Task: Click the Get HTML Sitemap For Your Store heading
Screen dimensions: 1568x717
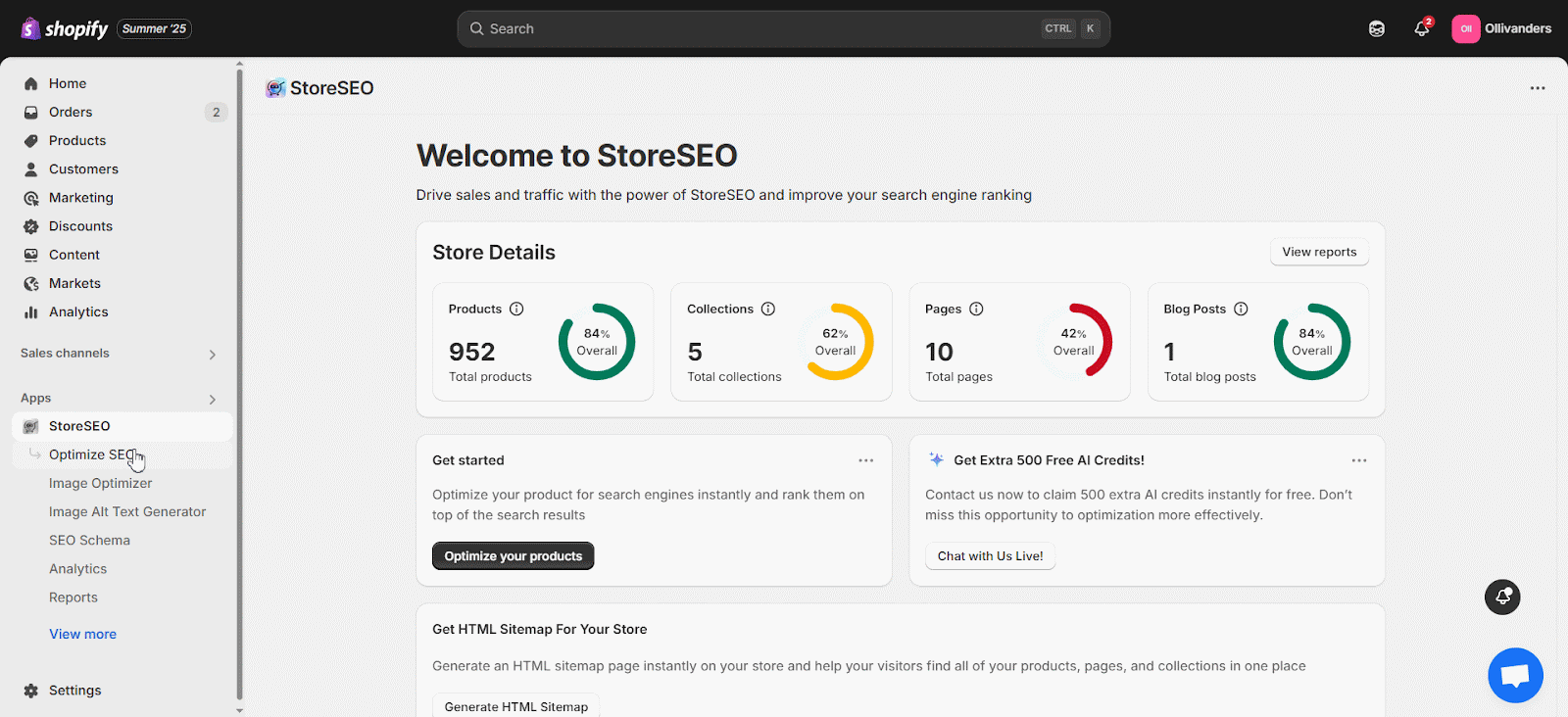Action: (x=540, y=629)
